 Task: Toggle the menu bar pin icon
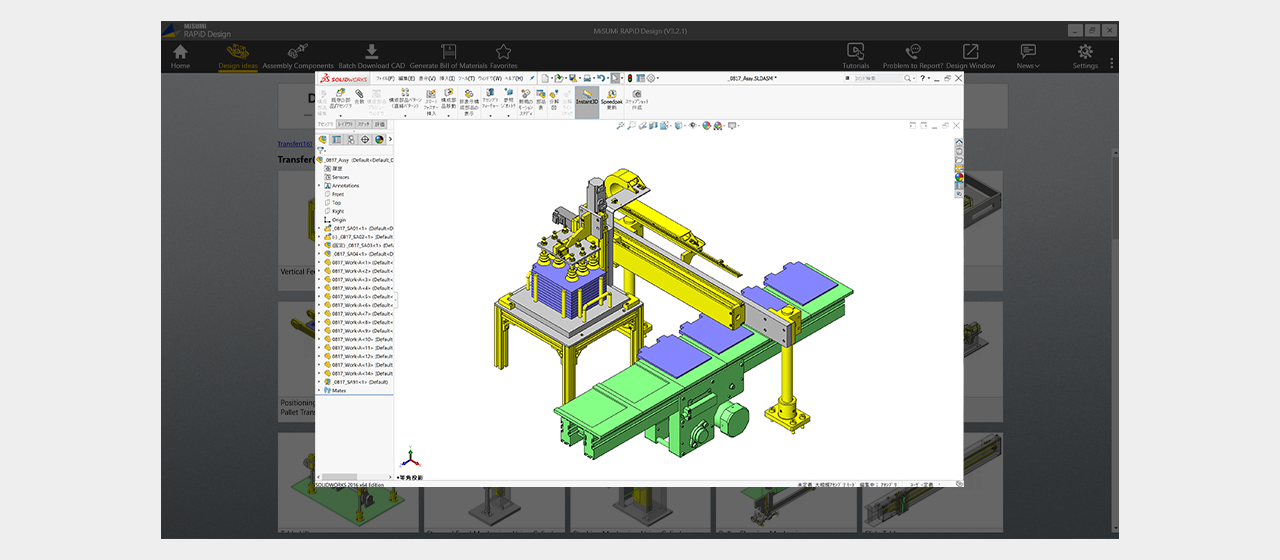(x=532, y=78)
